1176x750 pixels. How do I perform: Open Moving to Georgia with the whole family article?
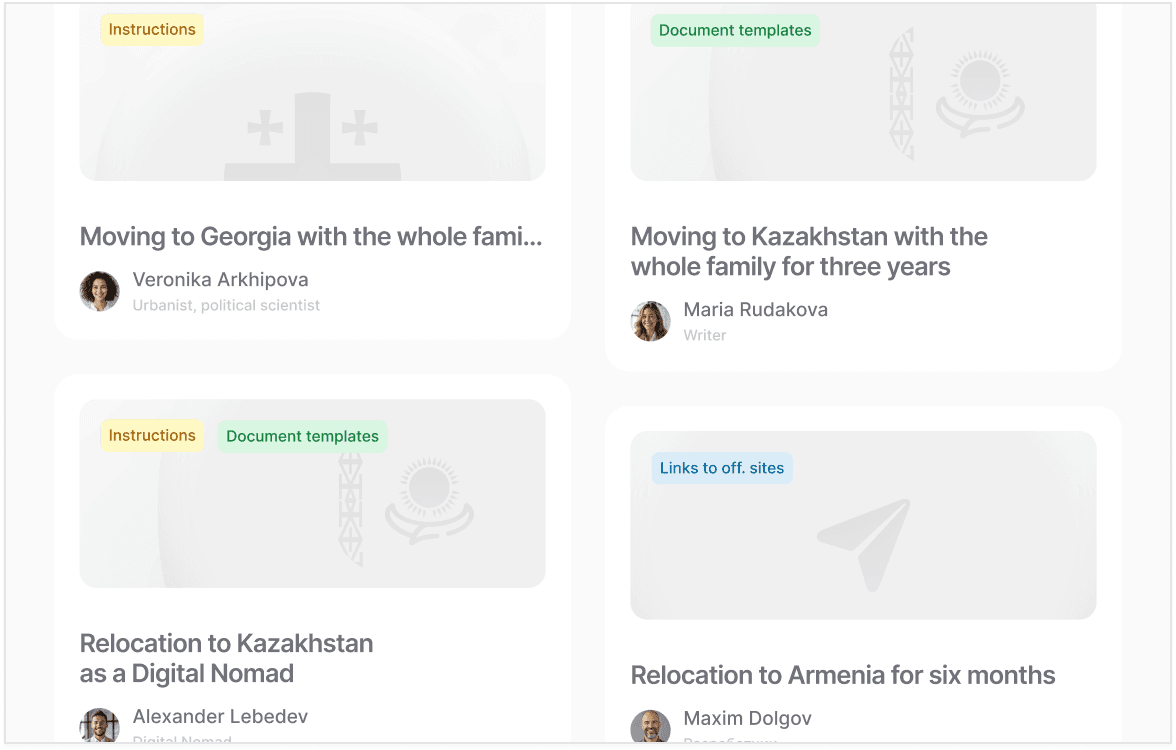(311, 237)
